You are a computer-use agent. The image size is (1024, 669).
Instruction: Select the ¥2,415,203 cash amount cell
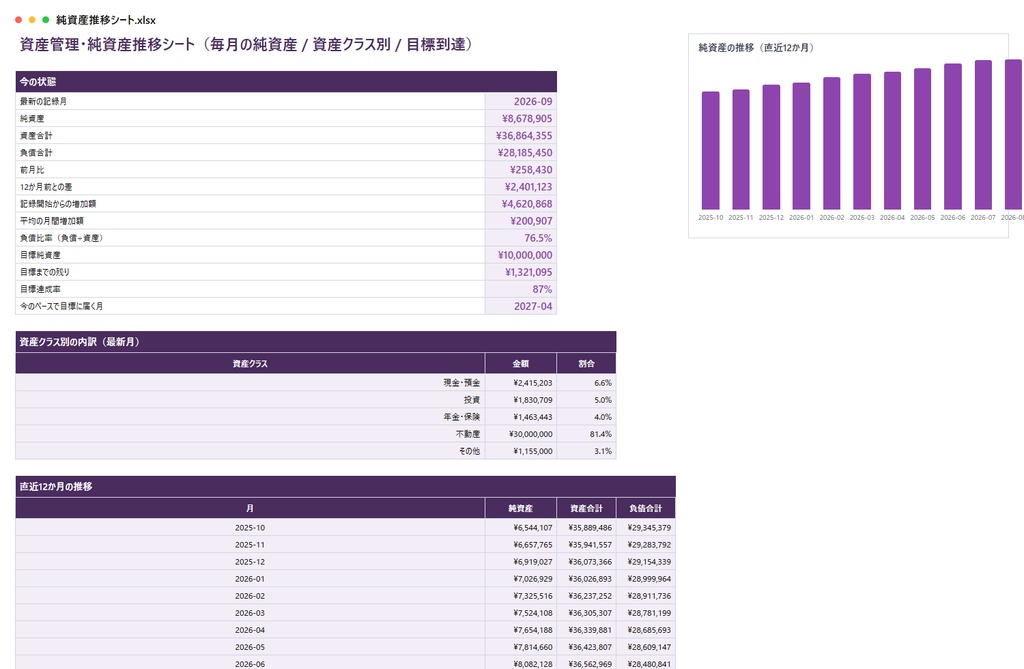(x=521, y=383)
